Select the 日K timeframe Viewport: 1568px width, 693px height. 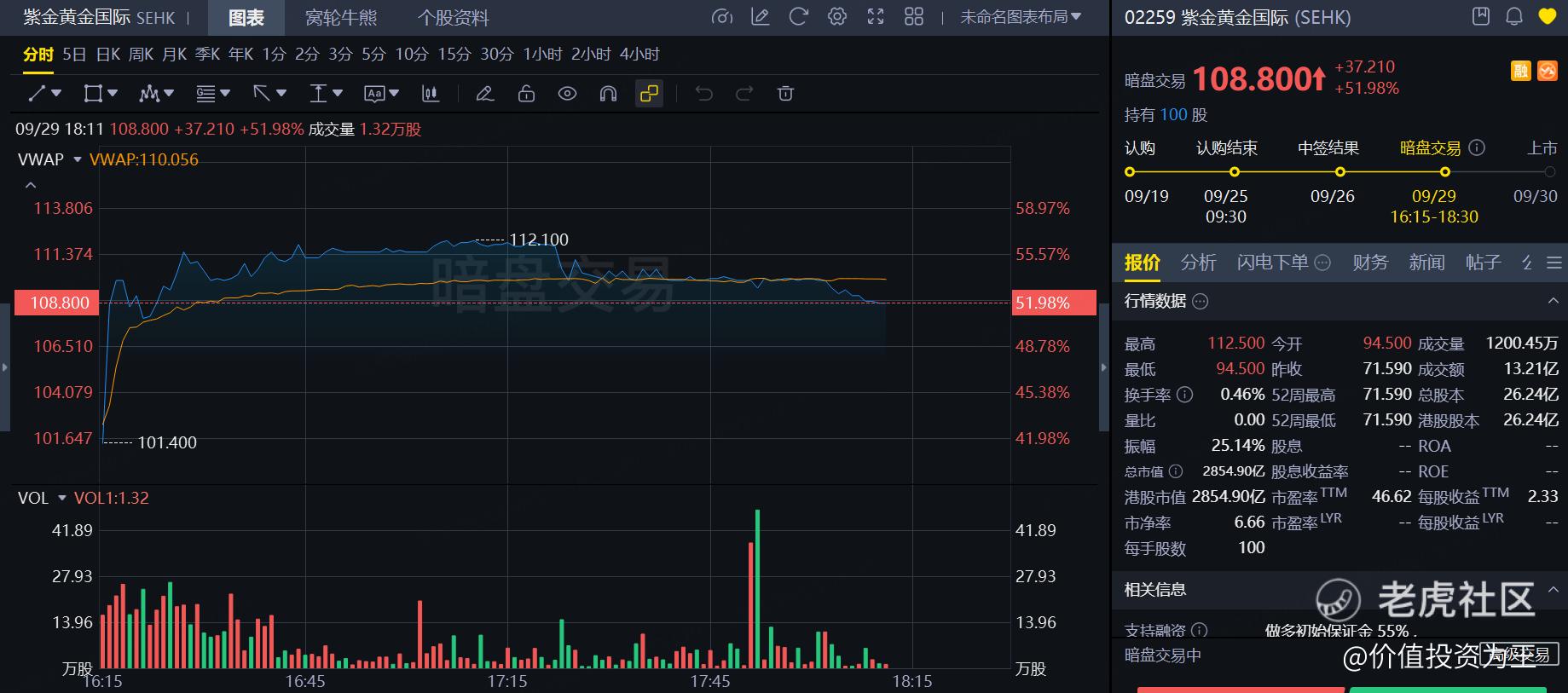click(108, 55)
